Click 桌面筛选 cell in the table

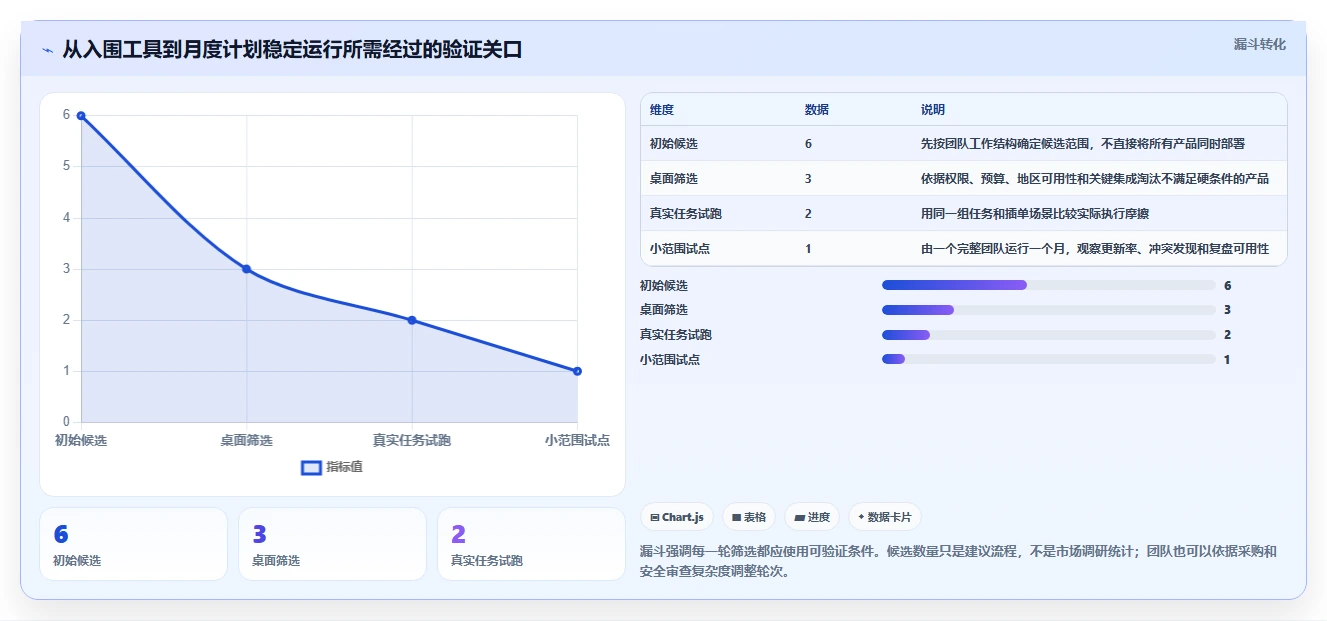coord(673,179)
